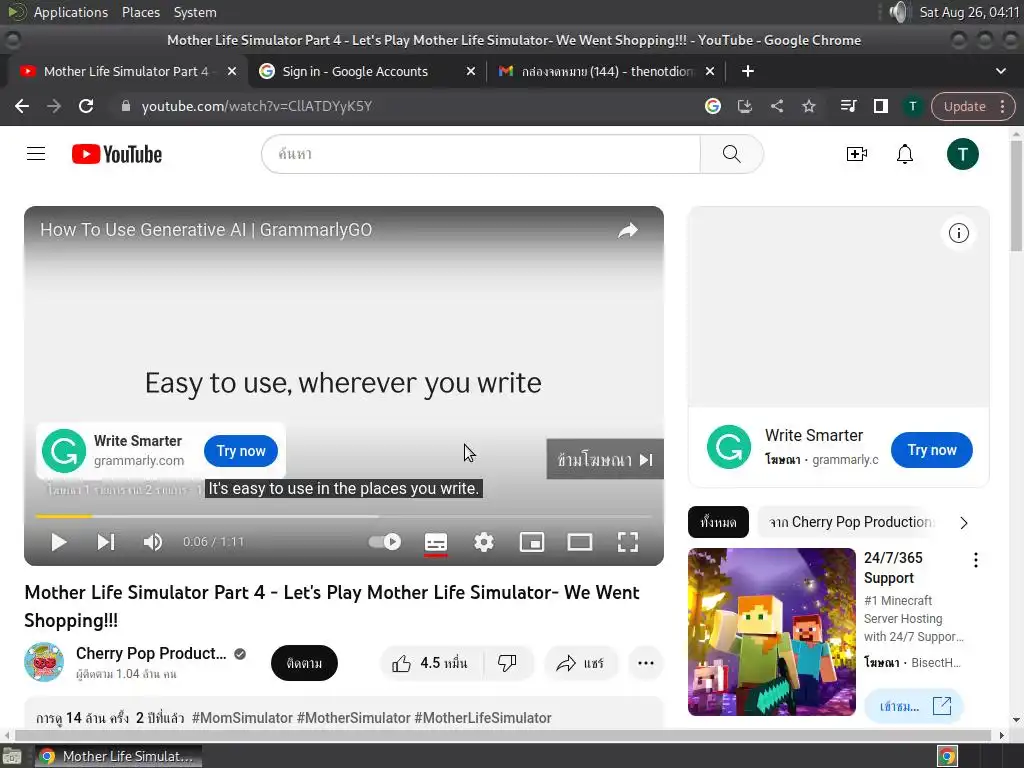The image size is (1024, 768).
Task: Share the video using the แชร์ button
Action: [581, 664]
